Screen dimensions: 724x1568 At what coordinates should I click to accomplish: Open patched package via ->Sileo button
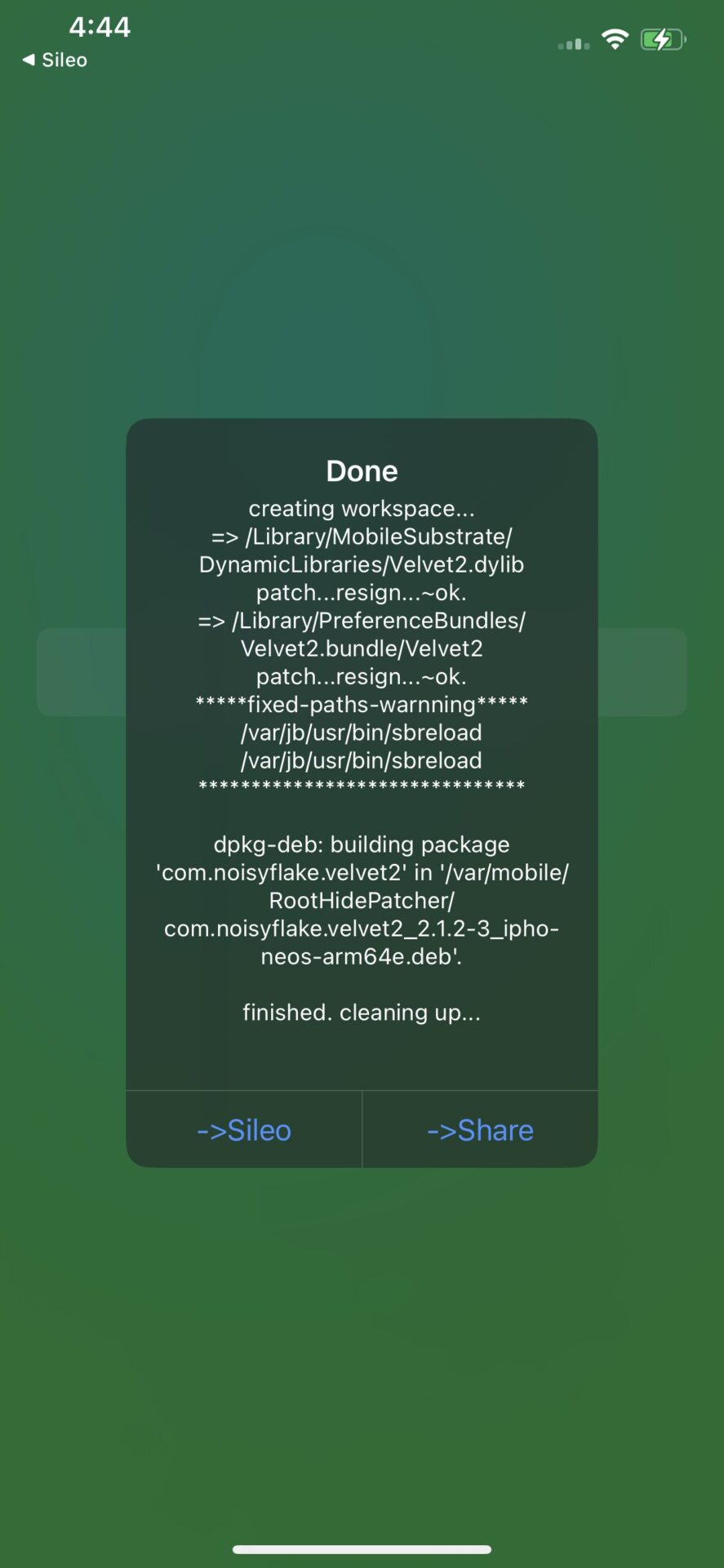pos(244,1130)
